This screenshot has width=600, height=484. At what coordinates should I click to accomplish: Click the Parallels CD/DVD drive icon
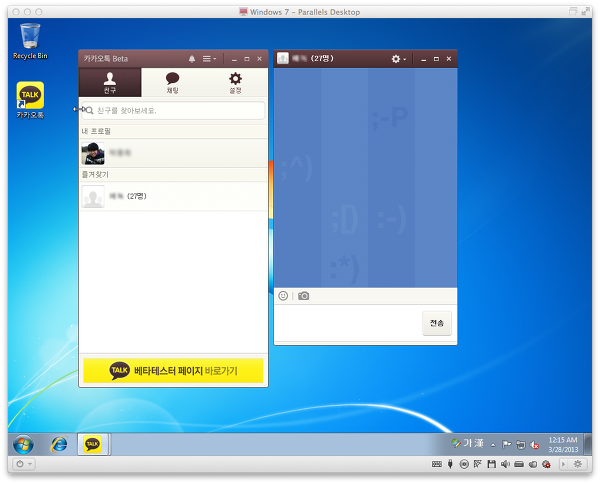coord(464,464)
